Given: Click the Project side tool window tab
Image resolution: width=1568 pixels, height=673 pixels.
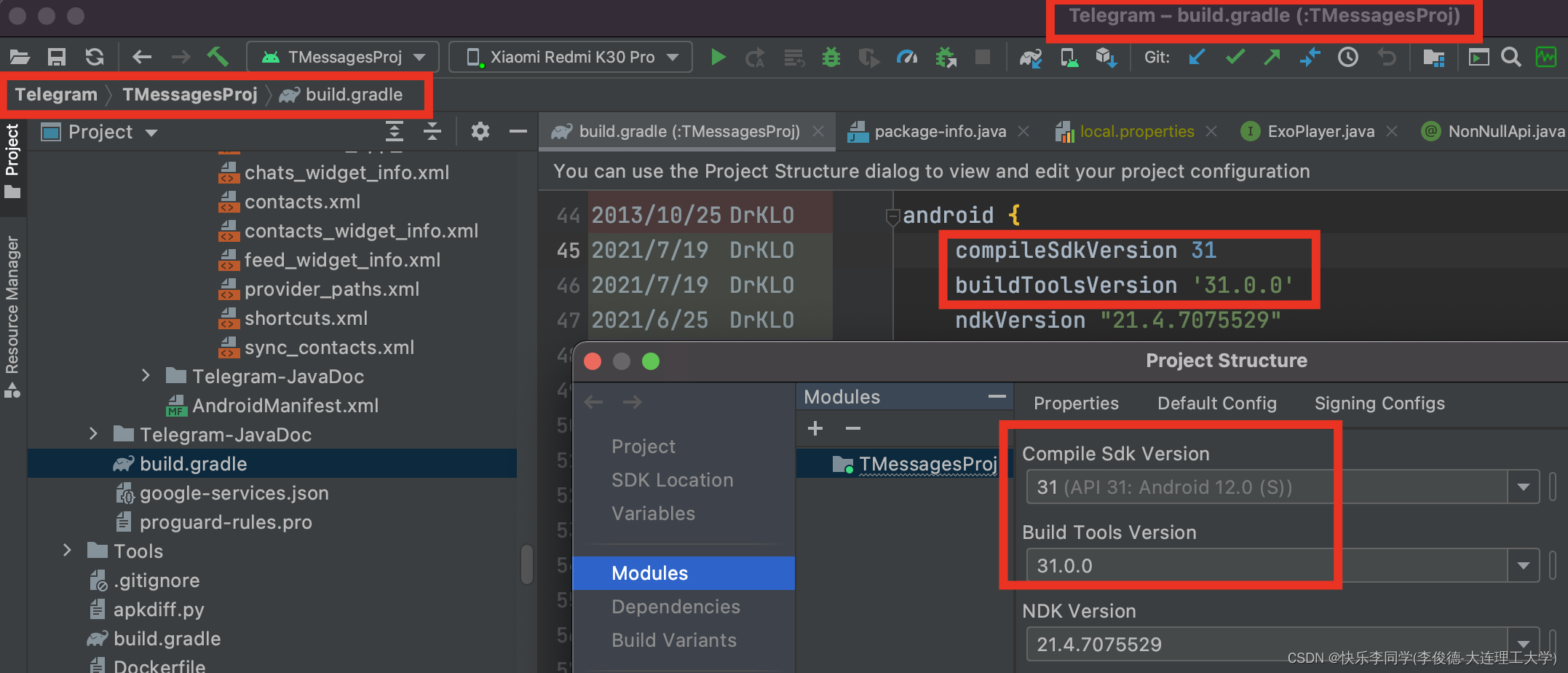Looking at the screenshot, I should [x=12, y=161].
